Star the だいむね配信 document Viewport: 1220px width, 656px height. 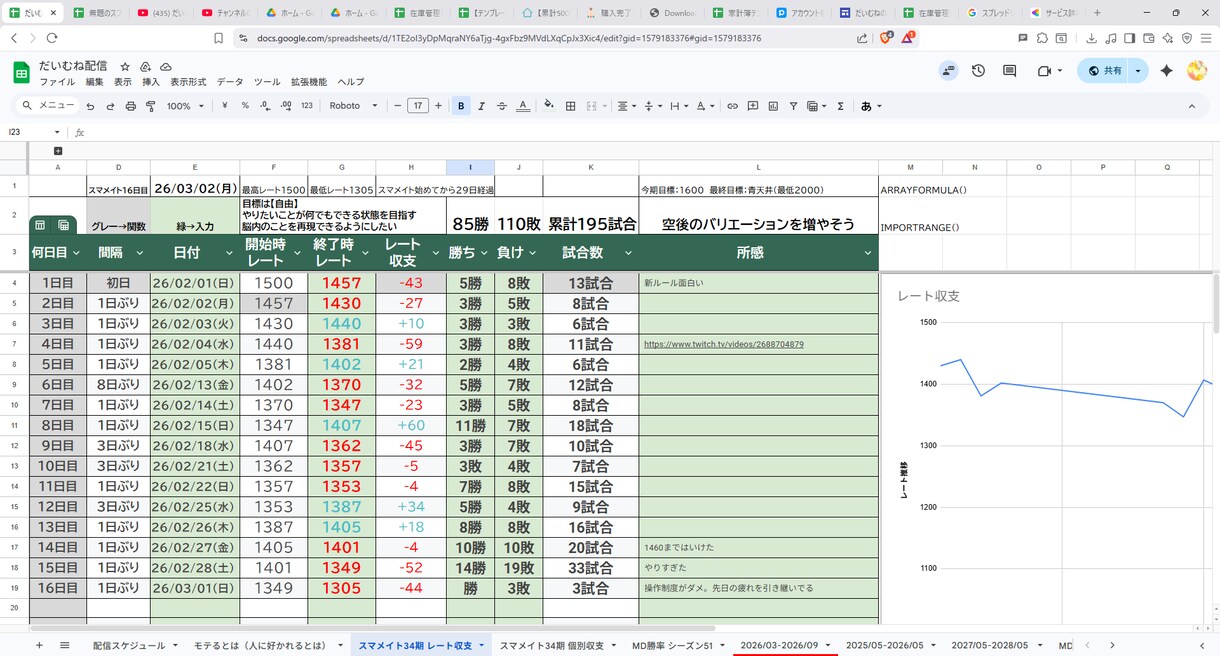point(125,65)
